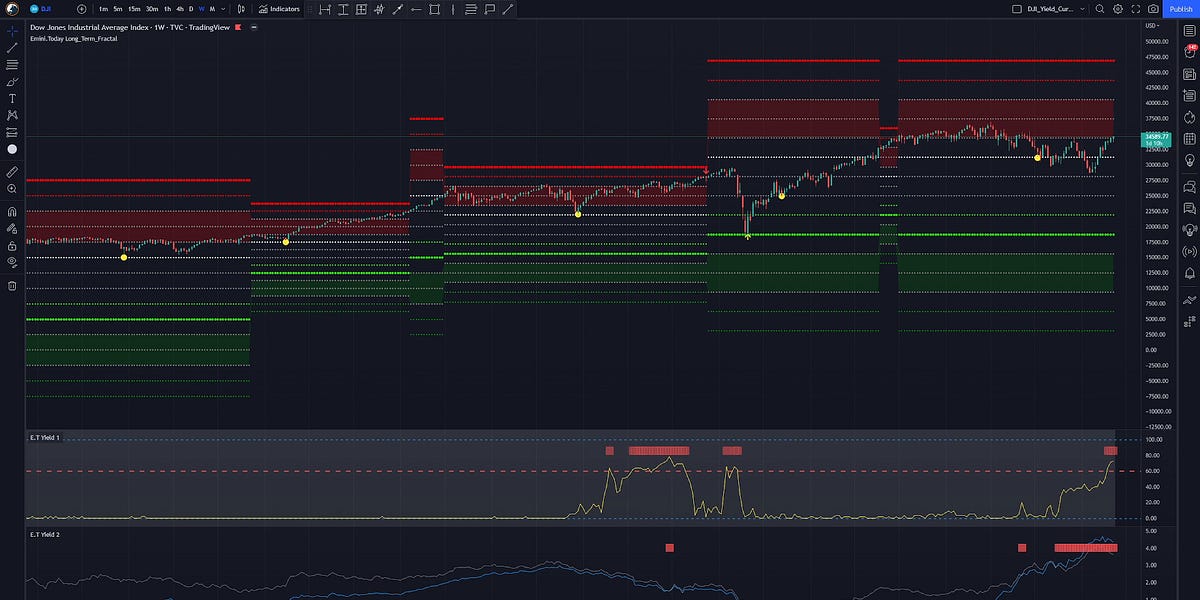Open the USD currency dropdown on price scale
Viewport: 1200px width, 600px height.
click(1152, 25)
